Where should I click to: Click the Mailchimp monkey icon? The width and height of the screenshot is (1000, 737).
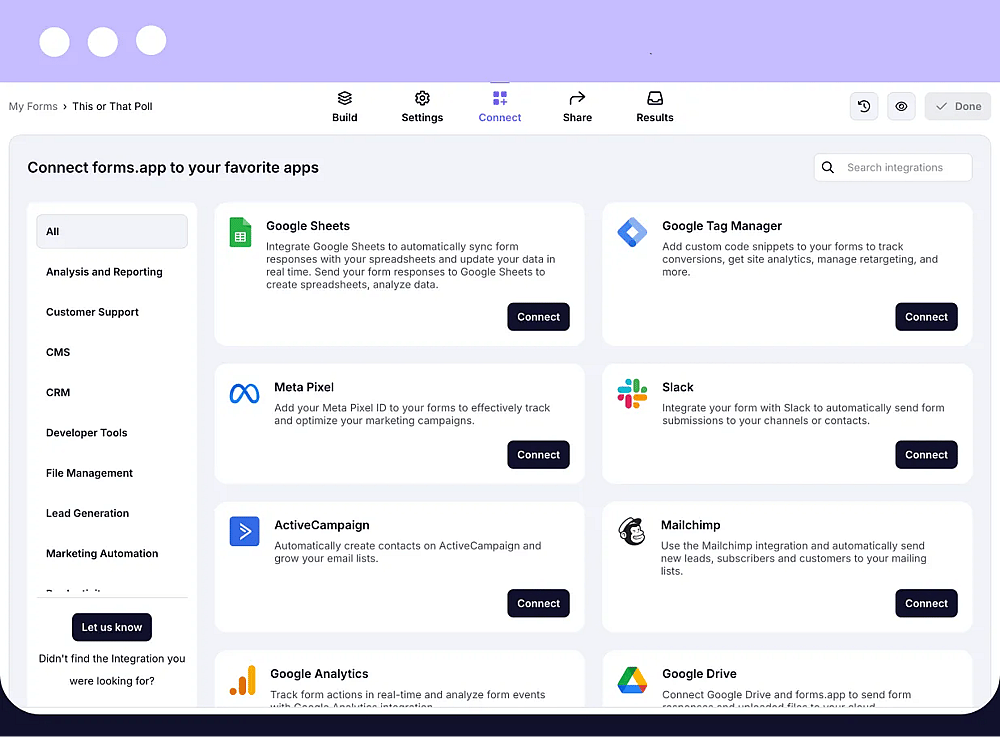632,531
